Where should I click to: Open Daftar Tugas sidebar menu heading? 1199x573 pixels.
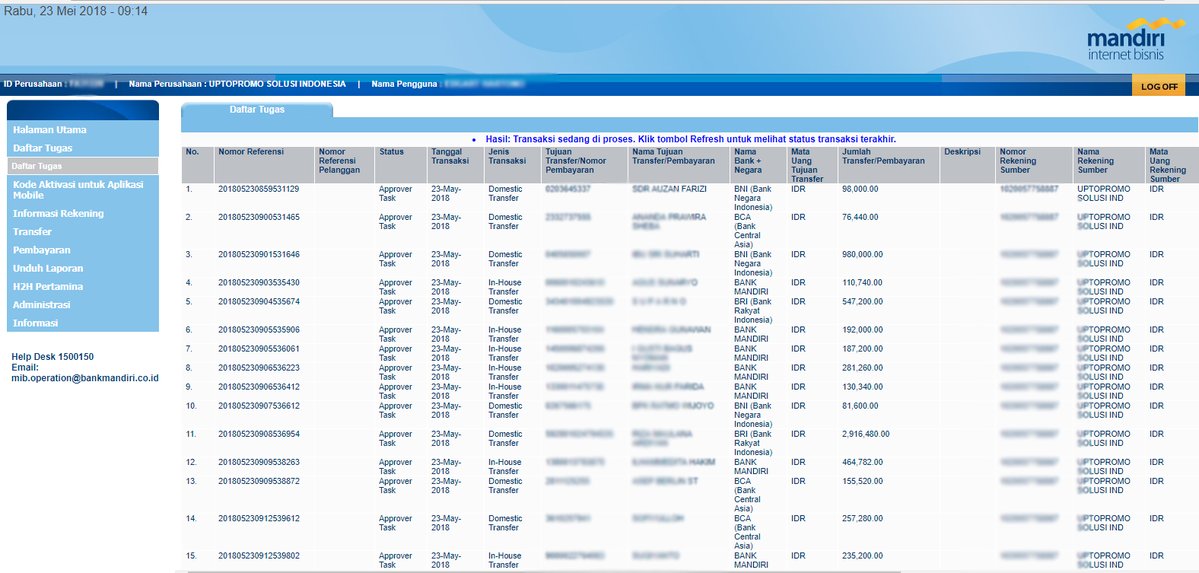click(x=43, y=148)
